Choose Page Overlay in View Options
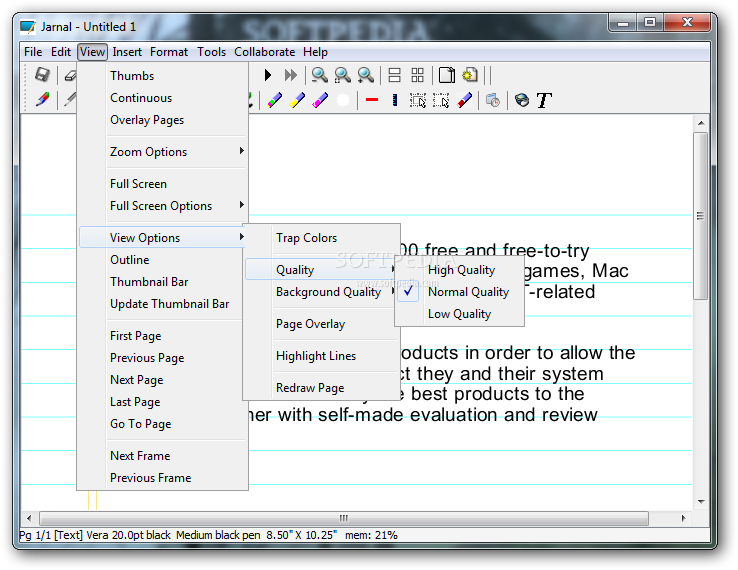The width and height of the screenshot is (738, 570). point(322,324)
